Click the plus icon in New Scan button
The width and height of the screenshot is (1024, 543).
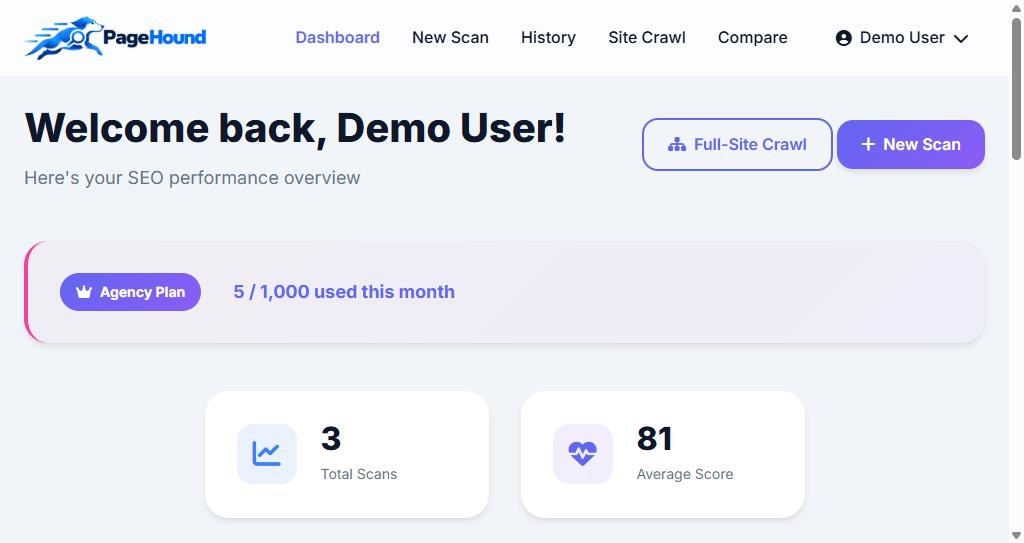pos(868,144)
